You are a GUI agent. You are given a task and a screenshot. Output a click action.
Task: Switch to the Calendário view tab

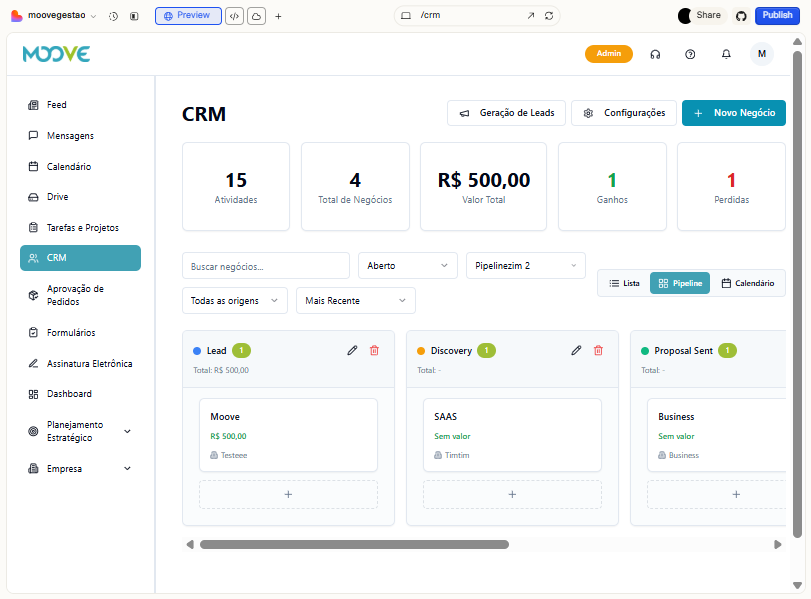coord(748,283)
